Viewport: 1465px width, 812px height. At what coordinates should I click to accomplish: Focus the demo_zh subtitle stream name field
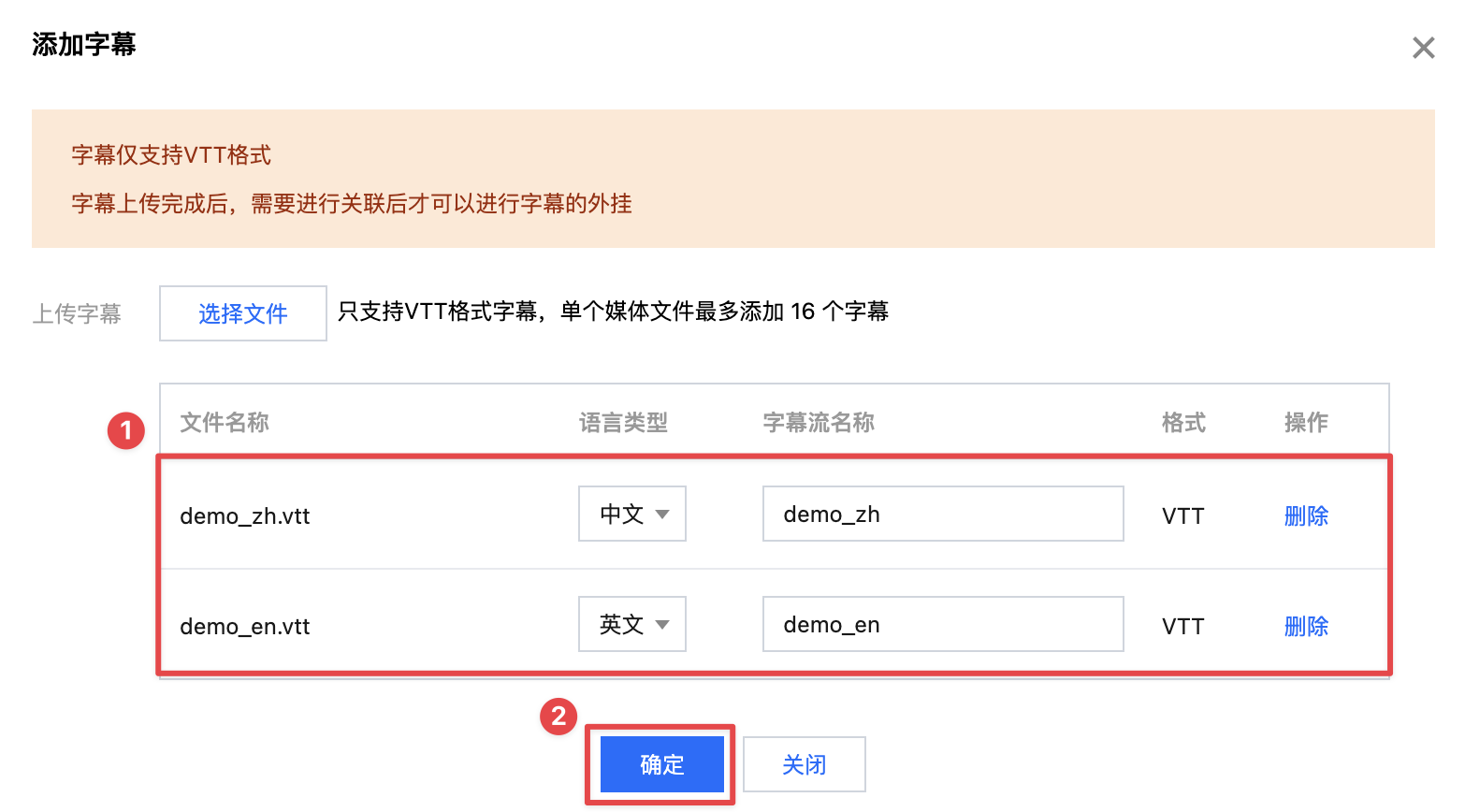942,514
